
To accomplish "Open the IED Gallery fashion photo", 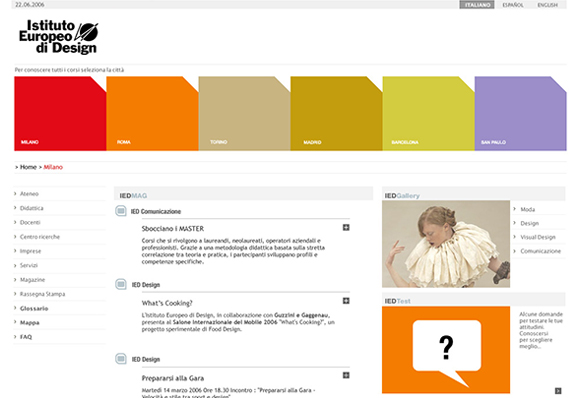I will coord(446,244).
